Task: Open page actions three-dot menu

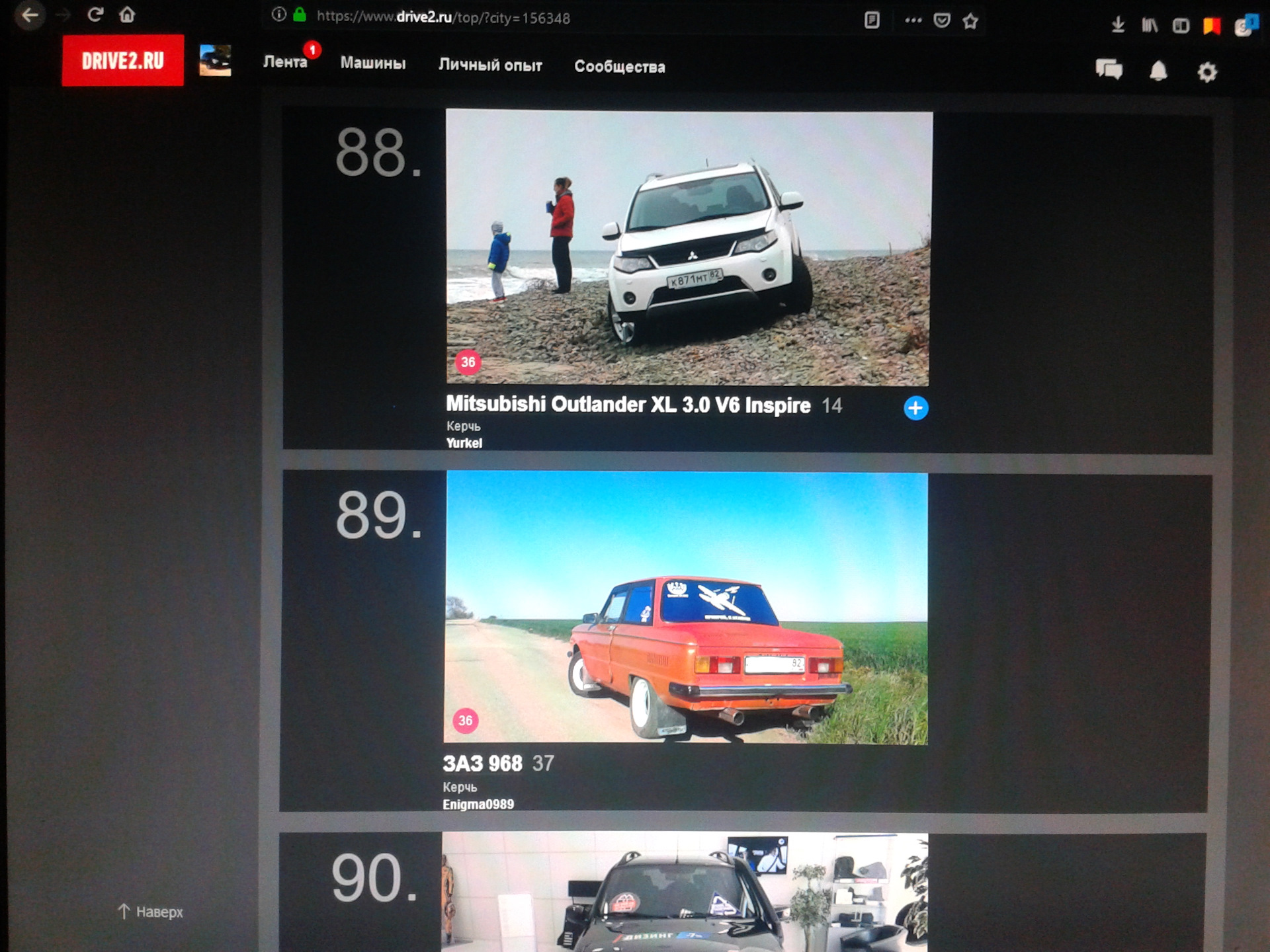Action: click(x=913, y=20)
